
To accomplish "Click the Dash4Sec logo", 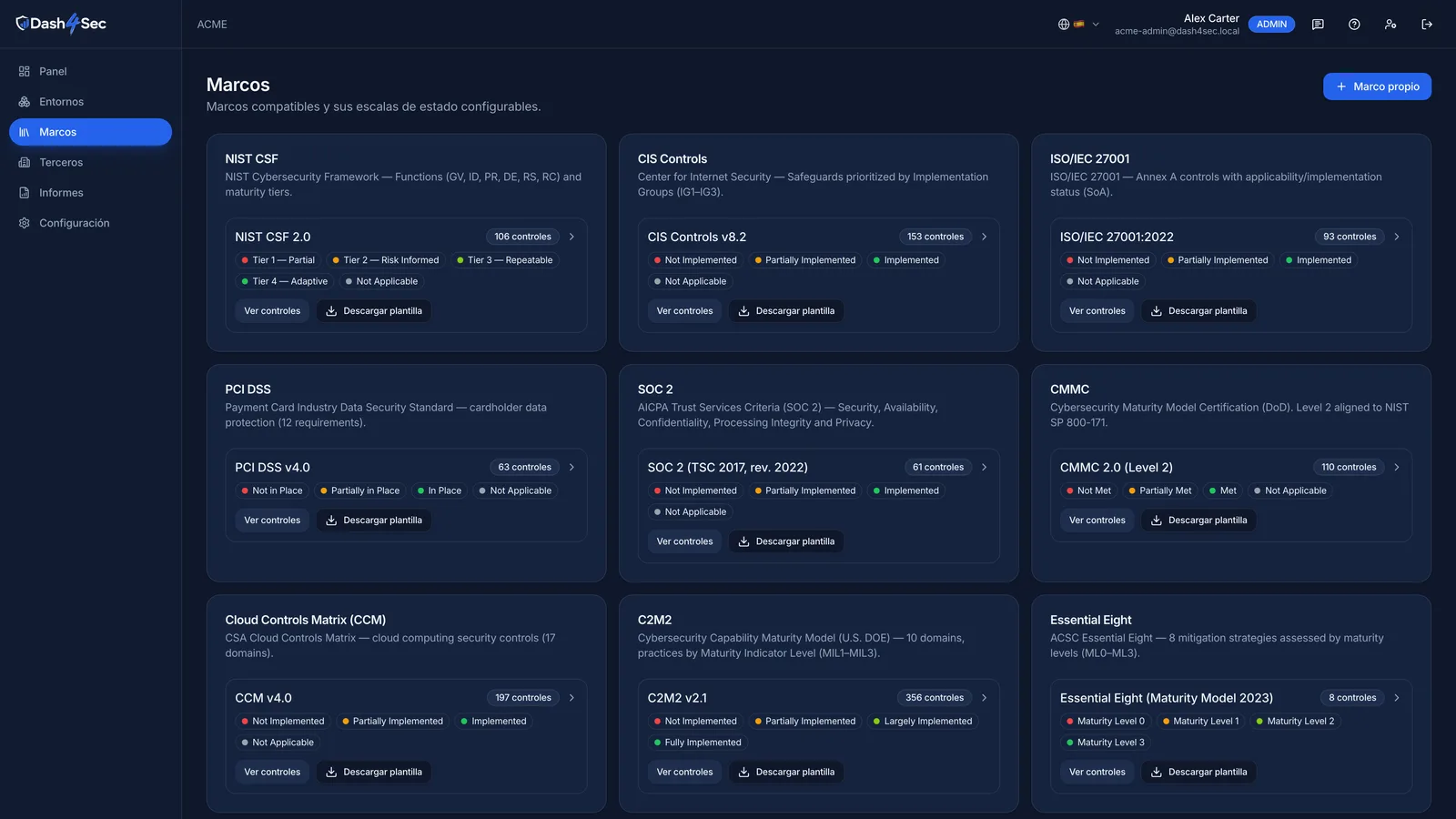I will [61, 24].
